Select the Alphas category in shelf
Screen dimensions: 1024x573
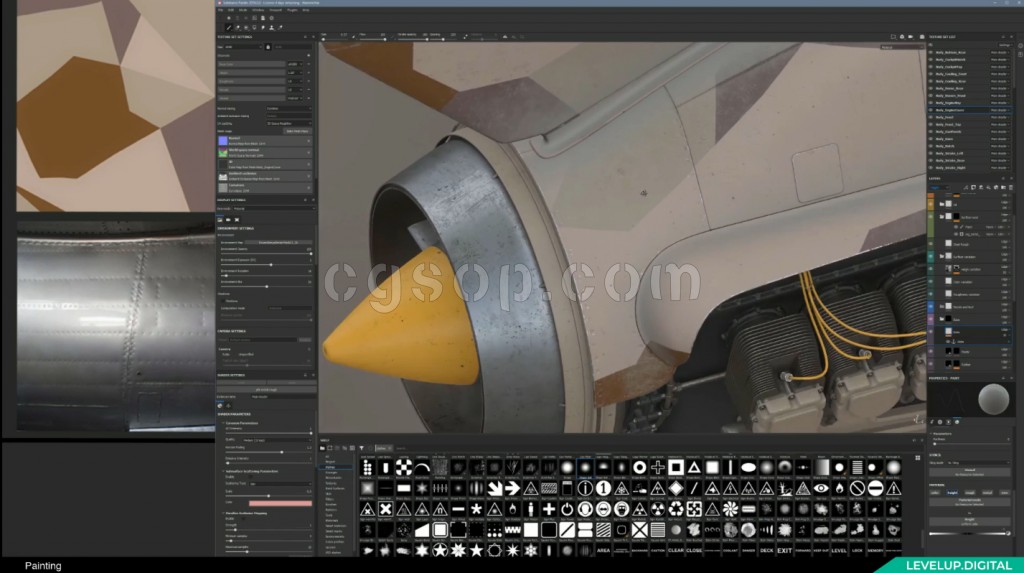point(330,467)
